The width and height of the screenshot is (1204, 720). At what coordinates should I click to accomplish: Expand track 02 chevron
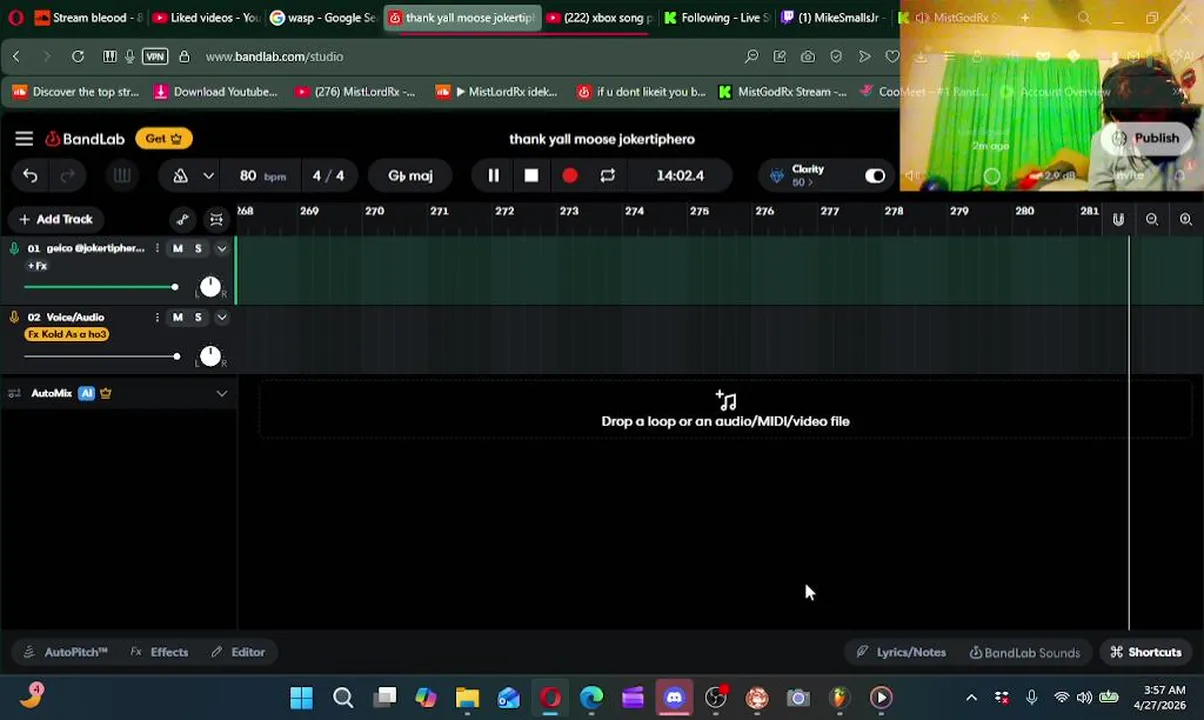[222, 317]
